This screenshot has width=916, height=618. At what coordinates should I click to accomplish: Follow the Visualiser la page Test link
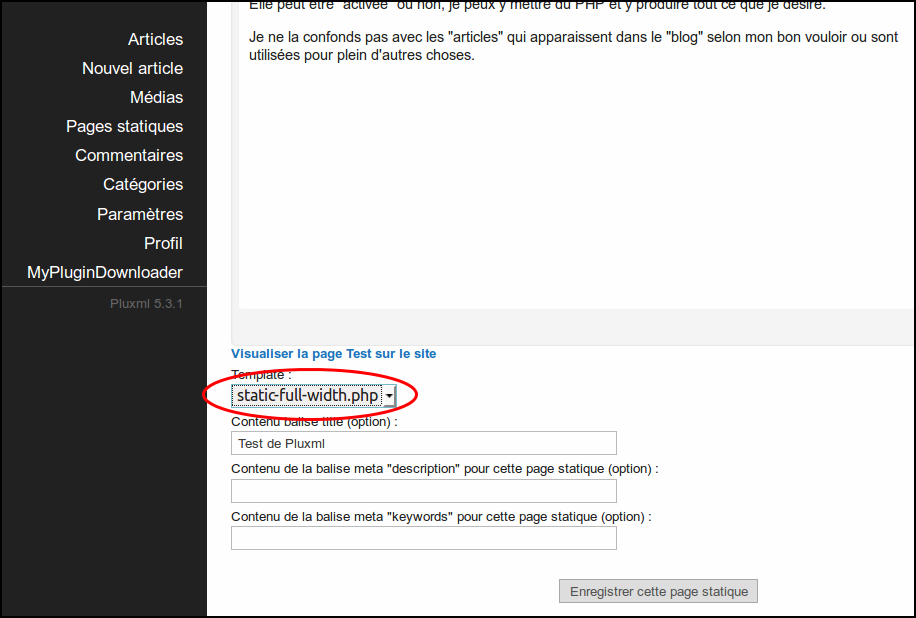pos(333,354)
